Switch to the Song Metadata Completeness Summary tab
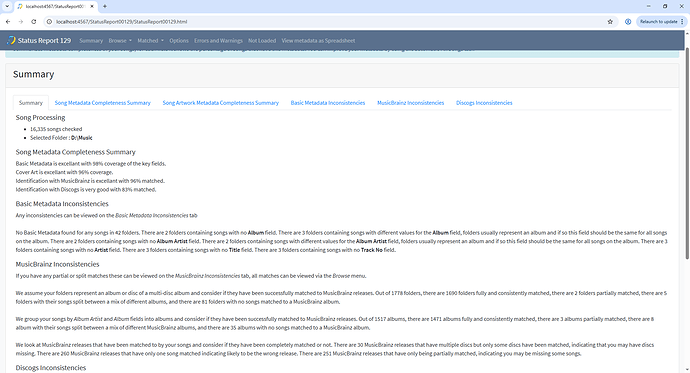The height and width of the screenshot is (373, 690). tap(103, 103)
